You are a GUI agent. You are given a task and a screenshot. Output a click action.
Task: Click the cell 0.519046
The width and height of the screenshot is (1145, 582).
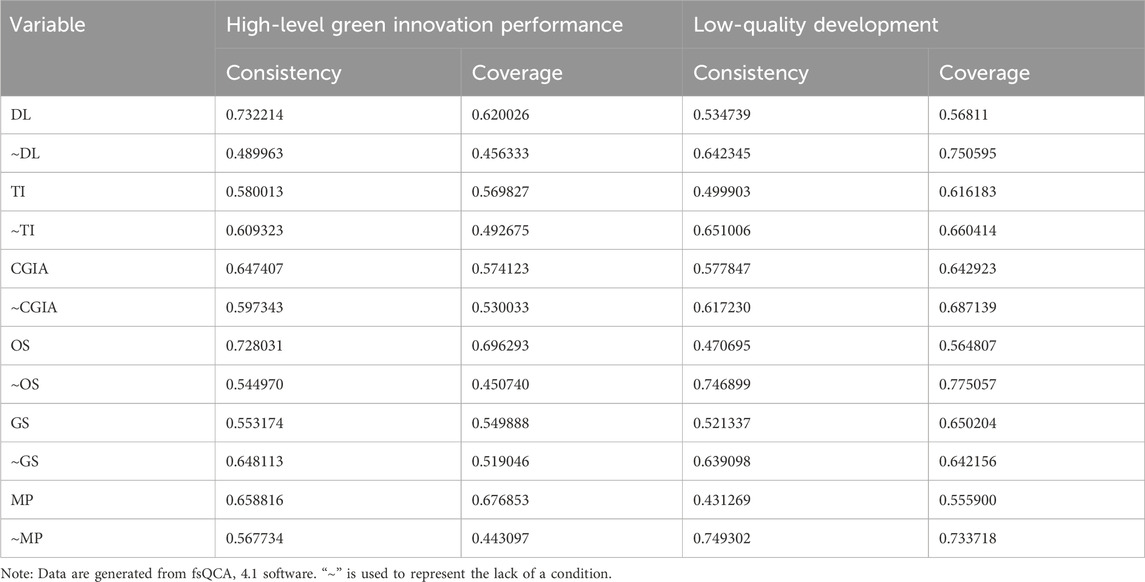point(501,462)
